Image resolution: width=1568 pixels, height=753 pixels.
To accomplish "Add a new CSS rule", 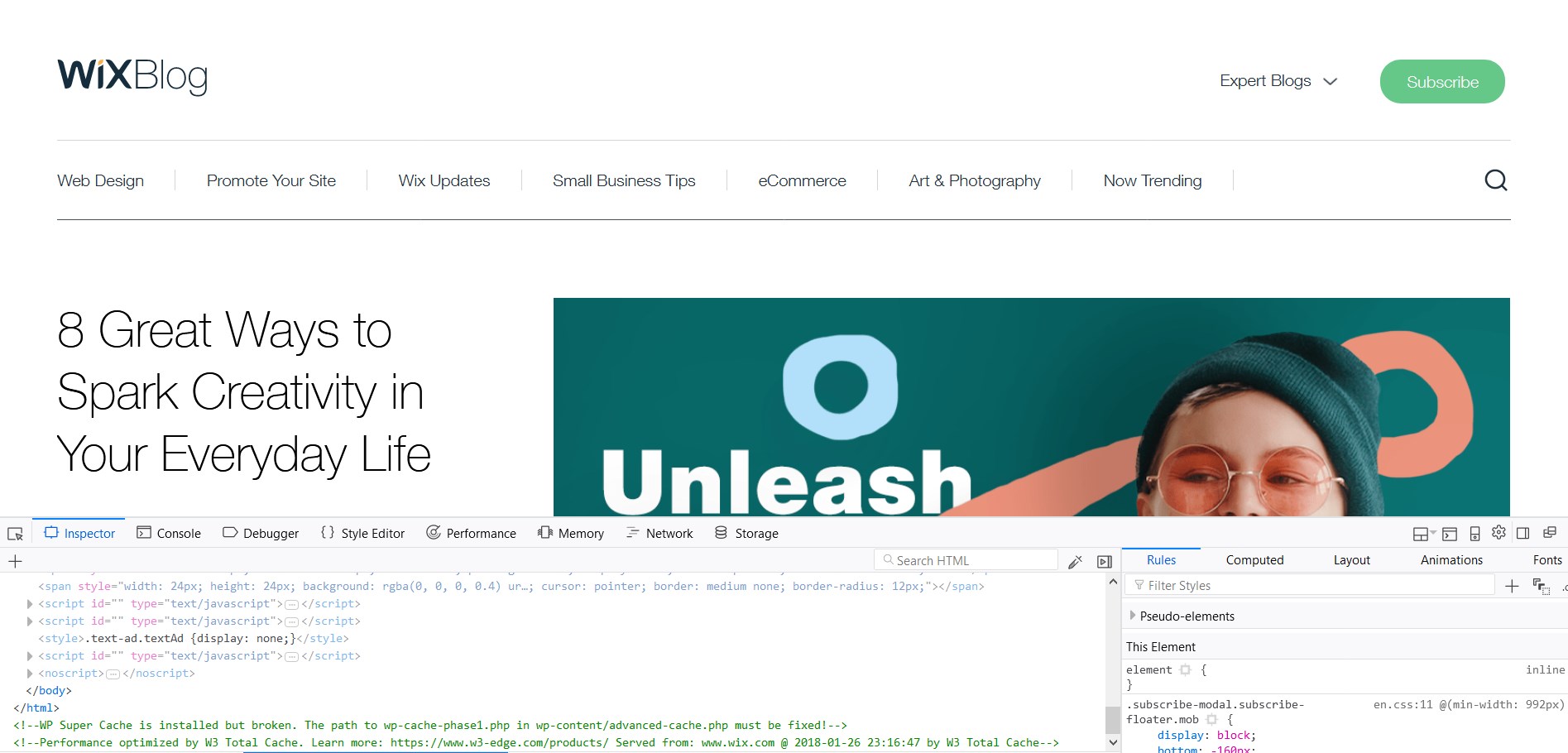I will pos(1512,586).
